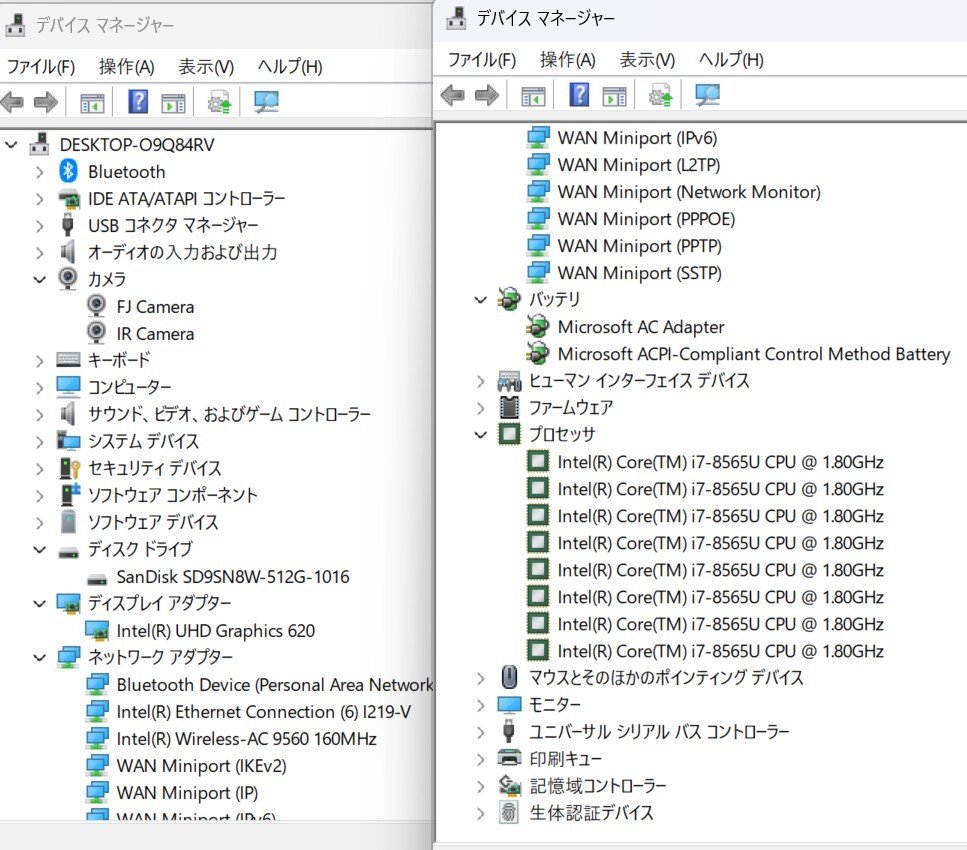Image resolution: width=967 pixels, height=850 pixels.
Task: Click the 印刷キュー printer icon
Action: pos(509,757)
